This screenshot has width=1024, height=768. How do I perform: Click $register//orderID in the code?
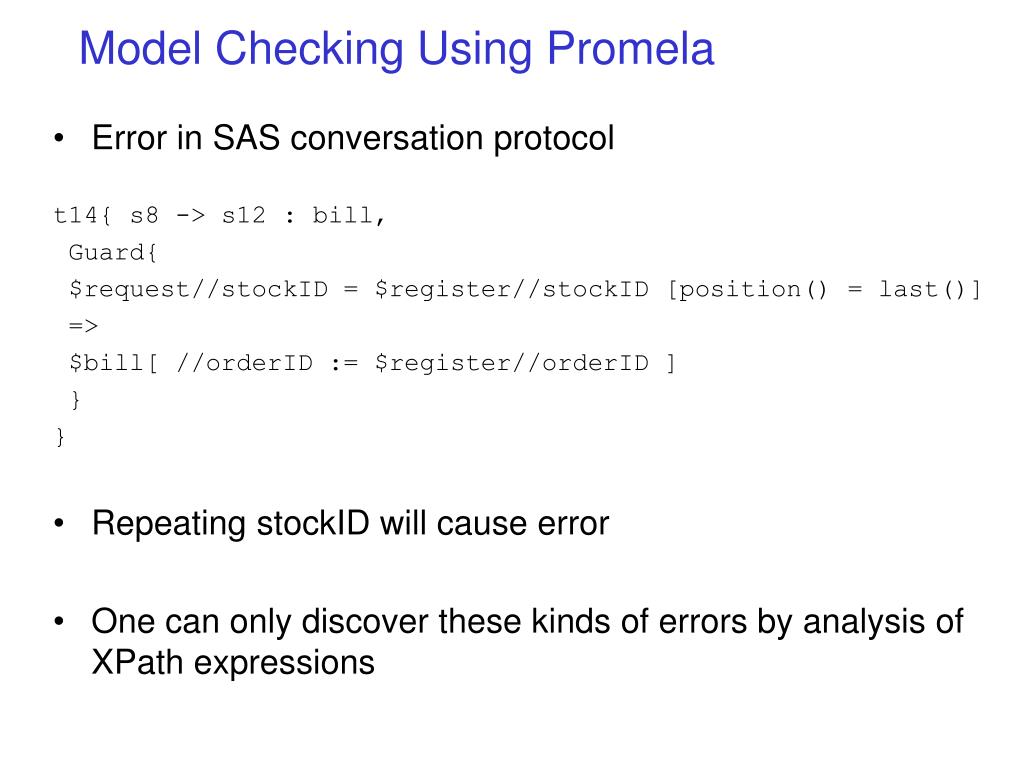[511, 362]
